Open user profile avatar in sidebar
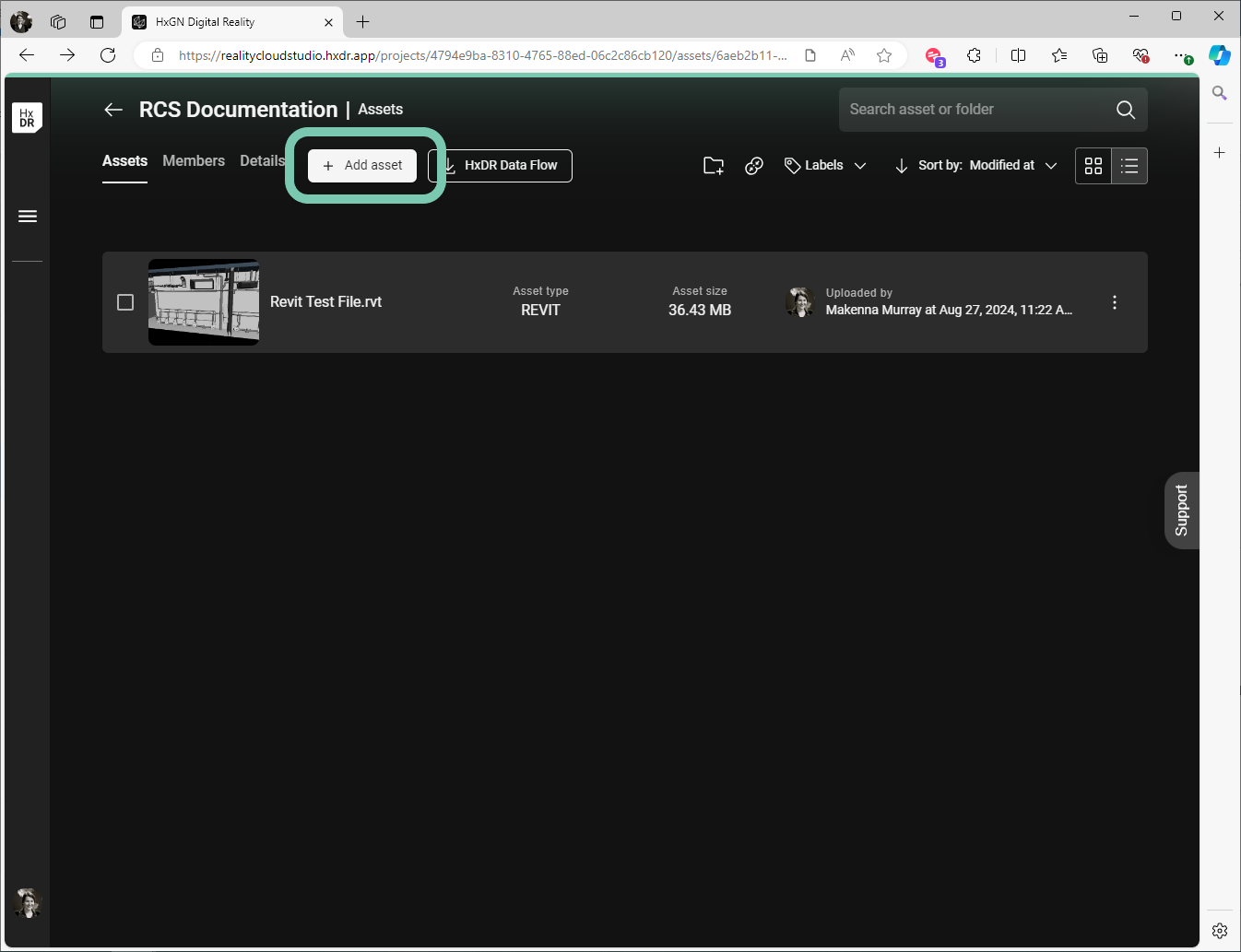1241x952 pixels. pyautogui.click(x=28, y=902)
